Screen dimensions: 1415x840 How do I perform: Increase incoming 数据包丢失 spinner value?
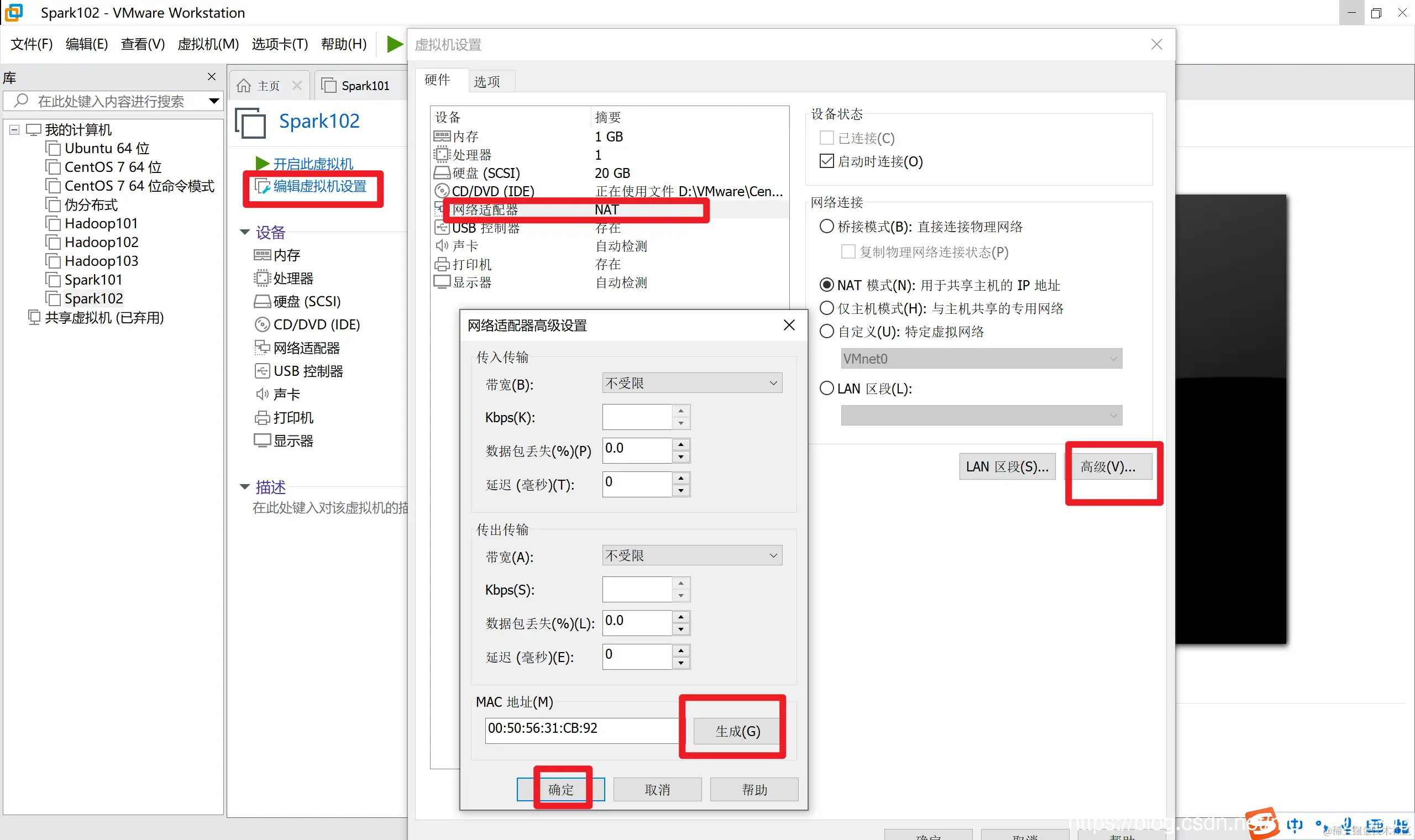(x=681, y=444)
